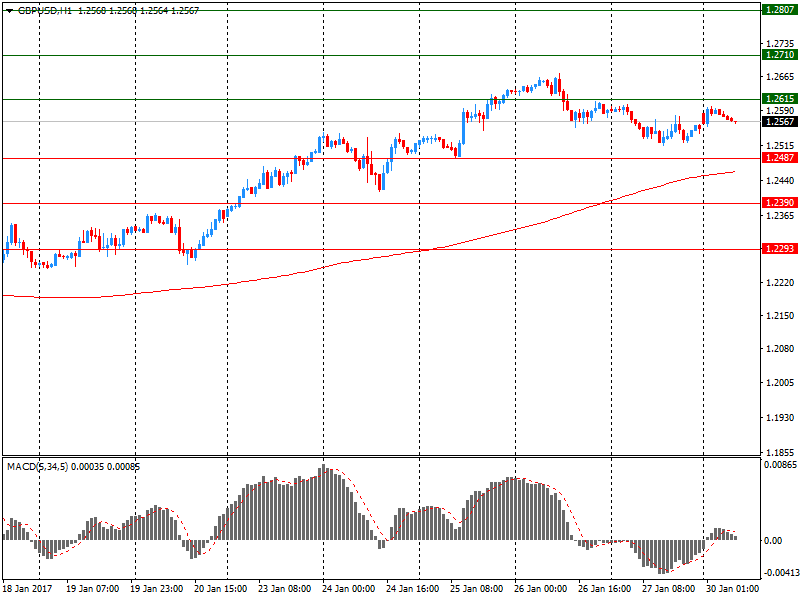Select the 1.2220 price scale value
The height and width of the screenshot is (600, 800).
coord(780,282)
